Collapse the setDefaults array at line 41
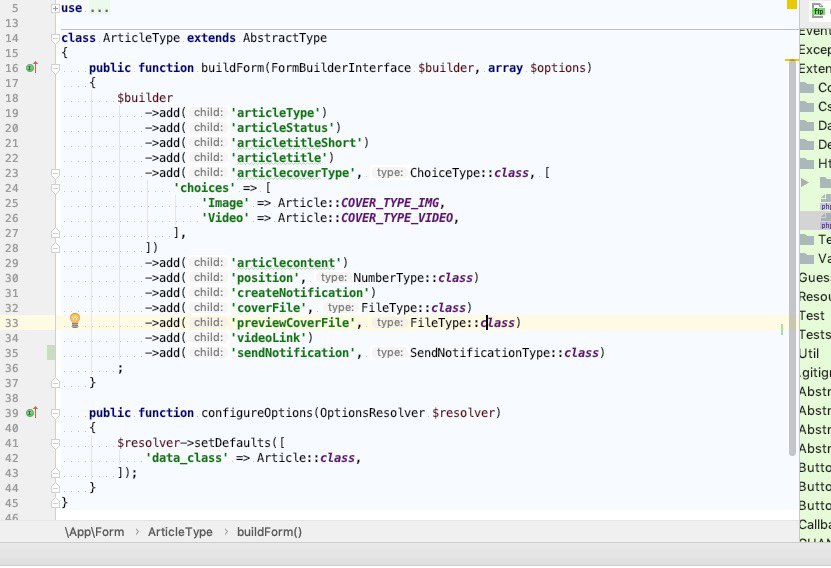 tap(55, 443)
